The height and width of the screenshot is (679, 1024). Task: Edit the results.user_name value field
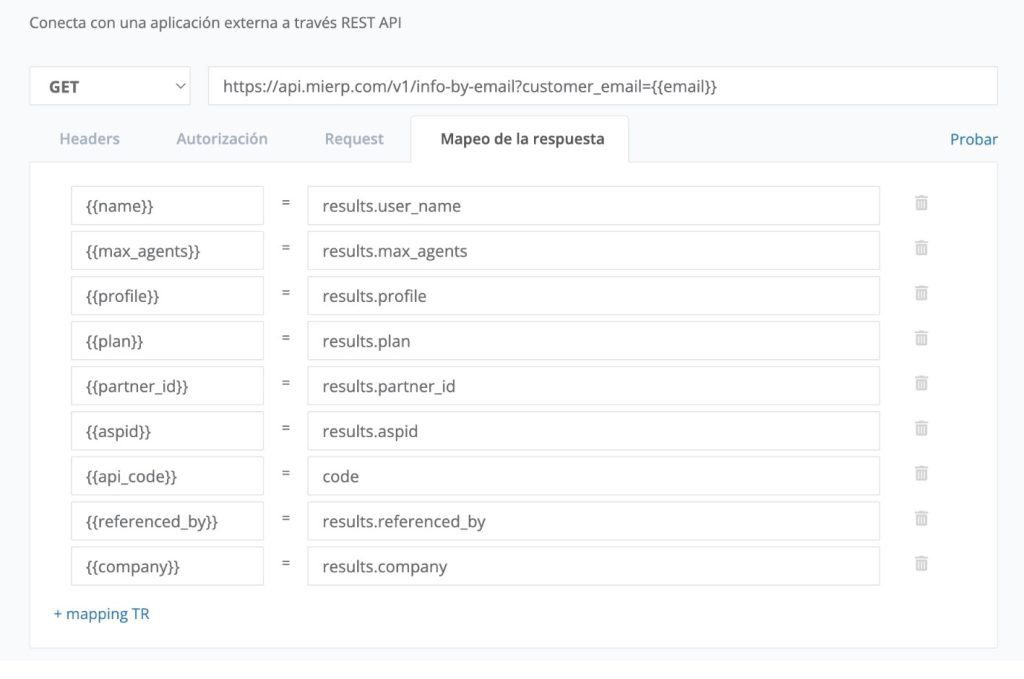click(593, 206)
